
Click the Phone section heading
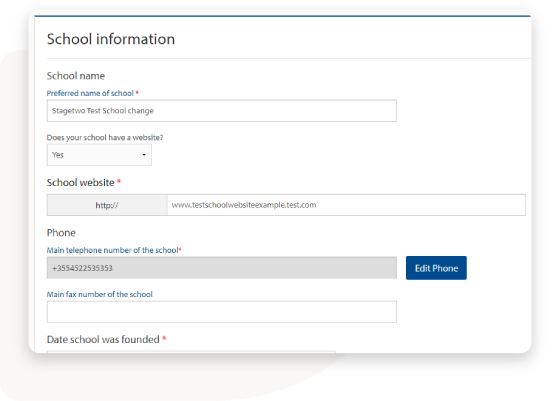click(x=61, y=233)
